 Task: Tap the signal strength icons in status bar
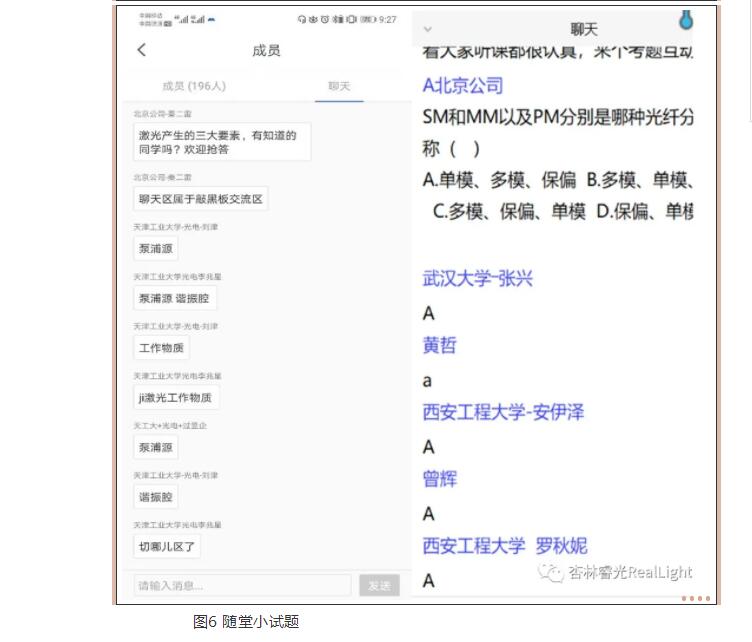pyautogui.click(x=195, y=19)
